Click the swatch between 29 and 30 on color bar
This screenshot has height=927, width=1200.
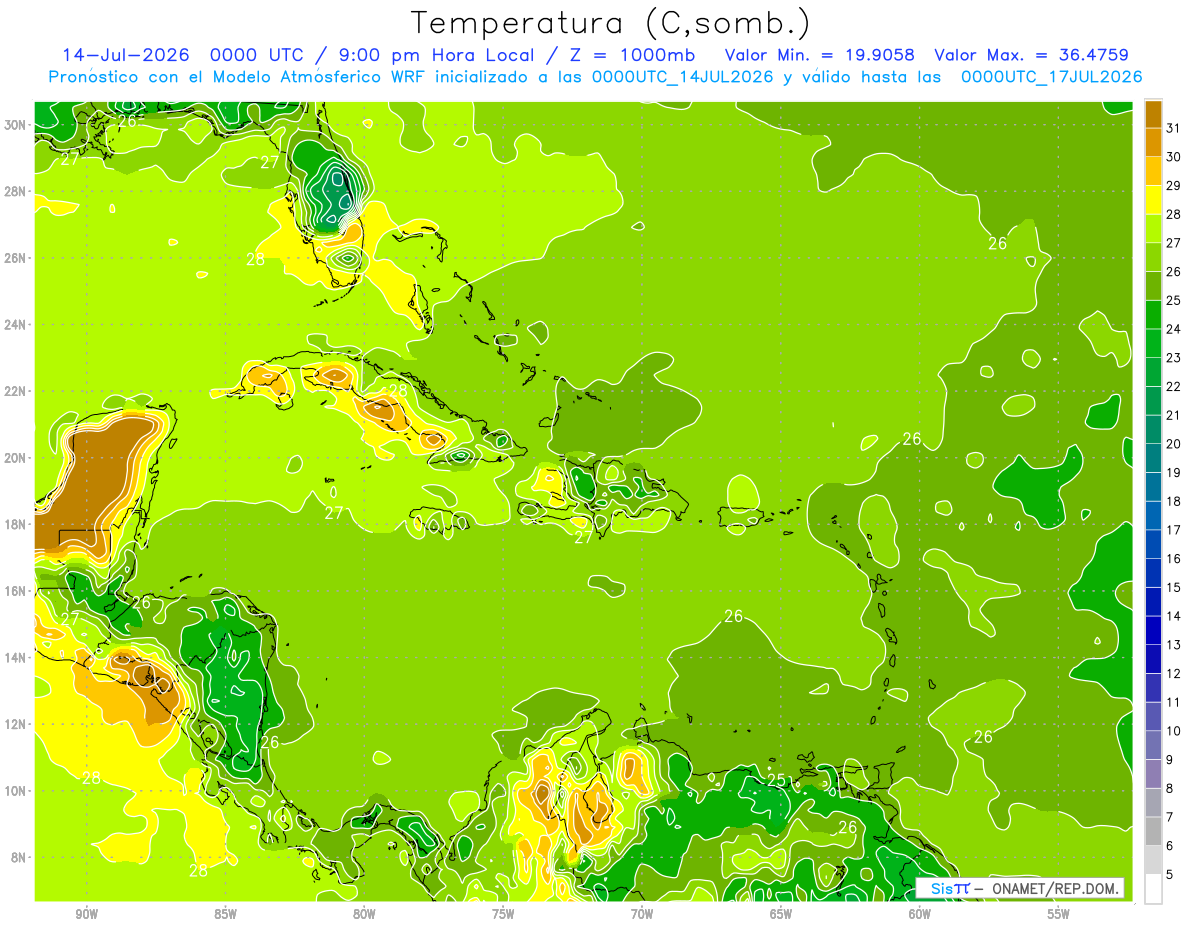(x=1153, y=170)
